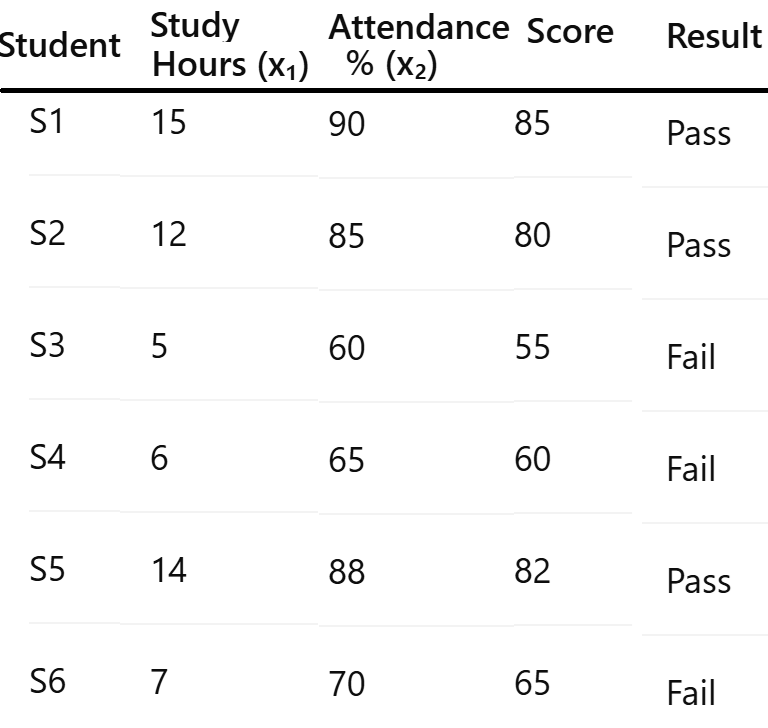Click the Score column header
The image size is (768, 728).
570,32
